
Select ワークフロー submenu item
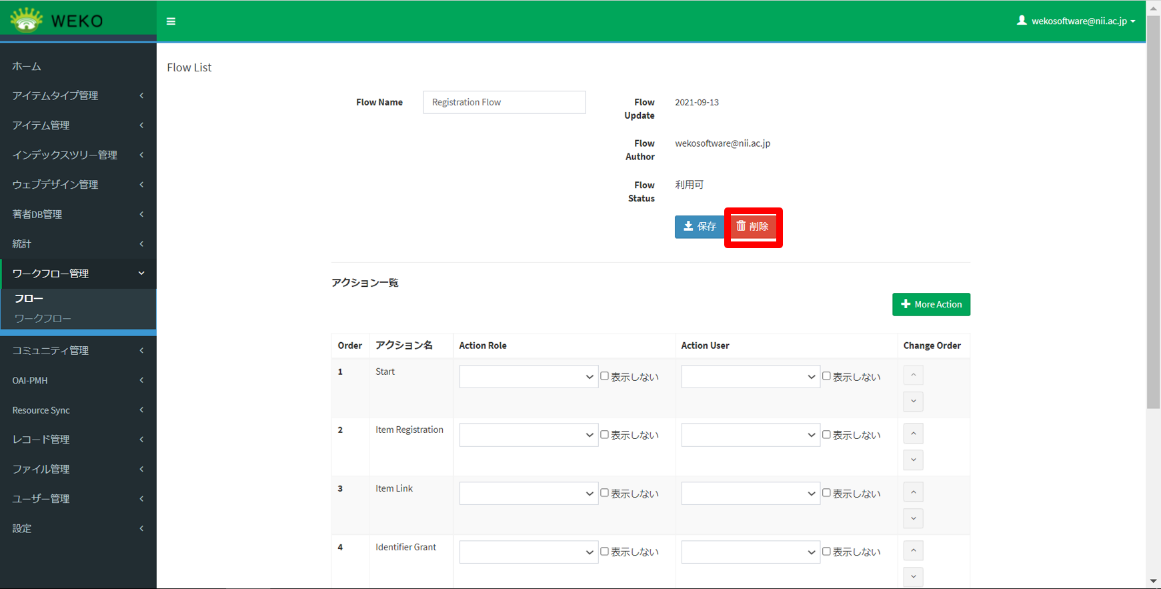coord(43,318)
